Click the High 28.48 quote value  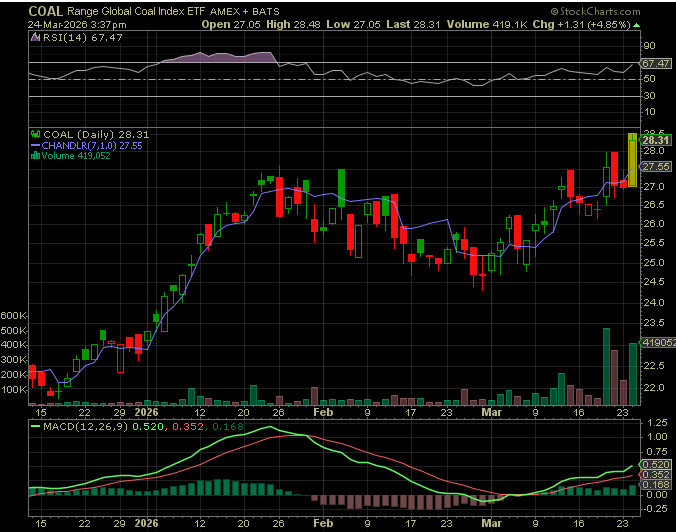[293, 25]
